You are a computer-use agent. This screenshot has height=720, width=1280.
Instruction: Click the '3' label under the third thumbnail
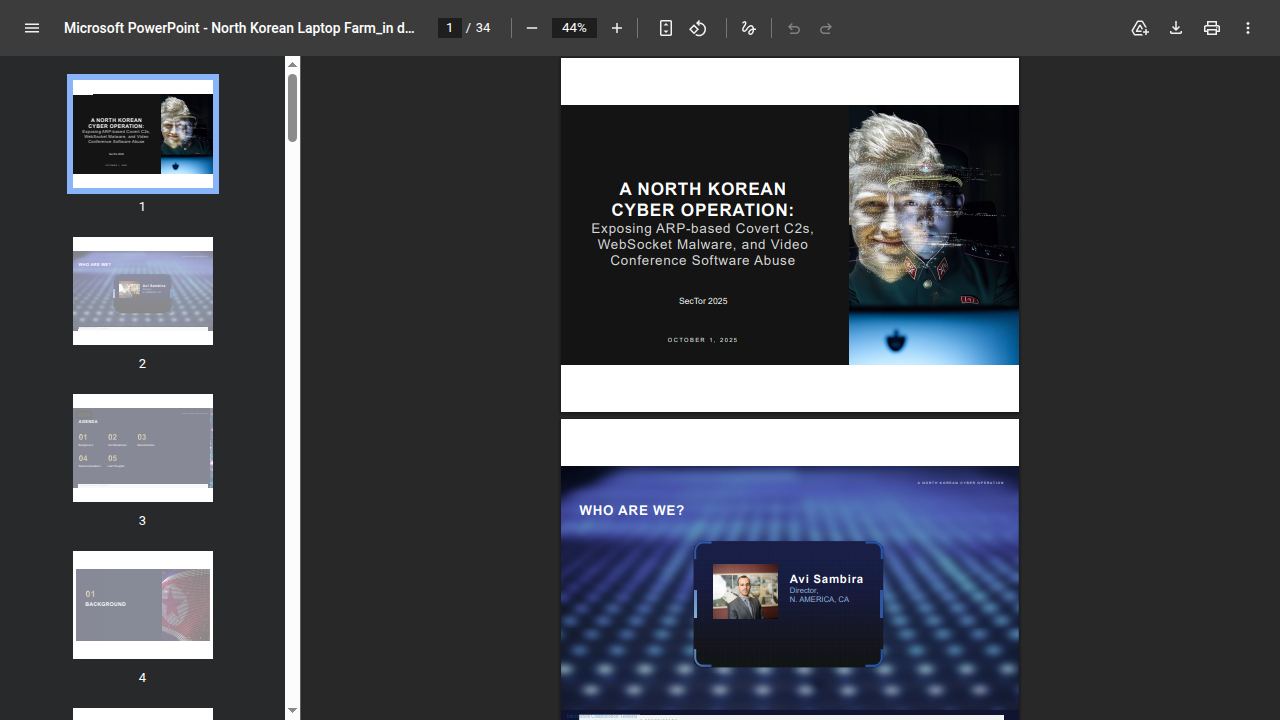click(142, 521)
